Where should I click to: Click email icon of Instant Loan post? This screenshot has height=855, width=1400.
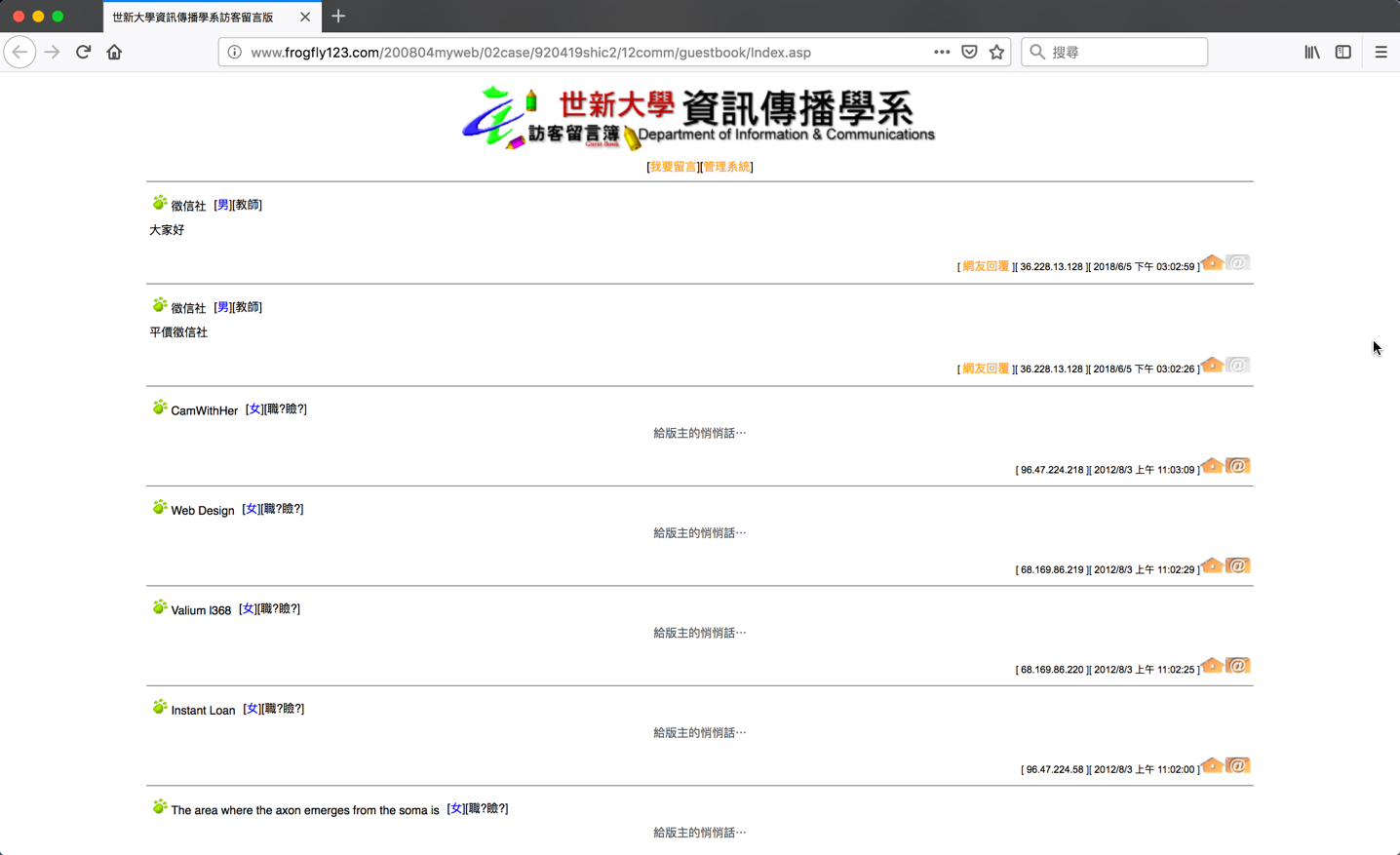1237,765
